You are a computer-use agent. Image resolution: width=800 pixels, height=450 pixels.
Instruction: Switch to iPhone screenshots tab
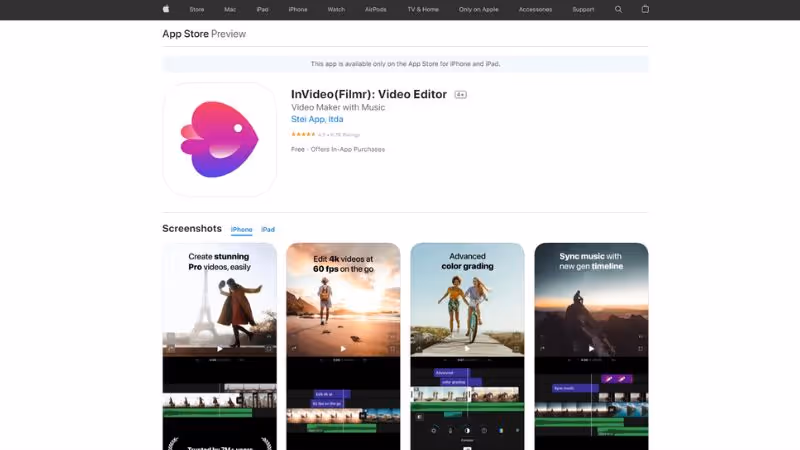[241, 230]
